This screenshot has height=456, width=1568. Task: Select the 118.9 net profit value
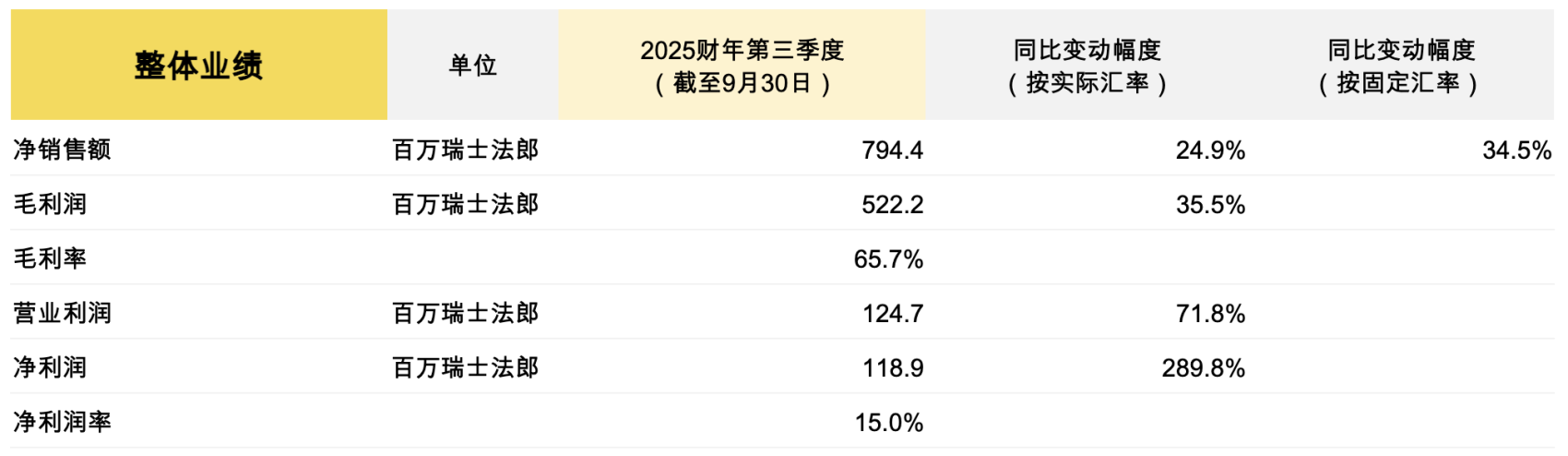tap(892, 367)
